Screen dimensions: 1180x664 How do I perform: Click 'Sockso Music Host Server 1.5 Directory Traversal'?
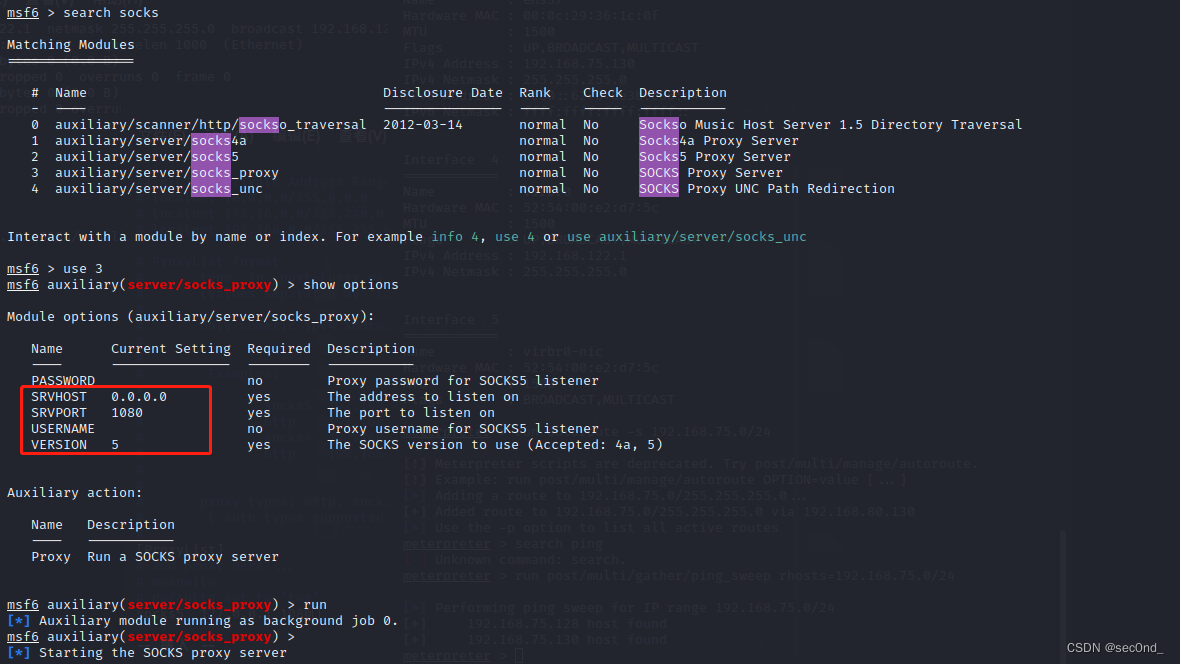831,124
